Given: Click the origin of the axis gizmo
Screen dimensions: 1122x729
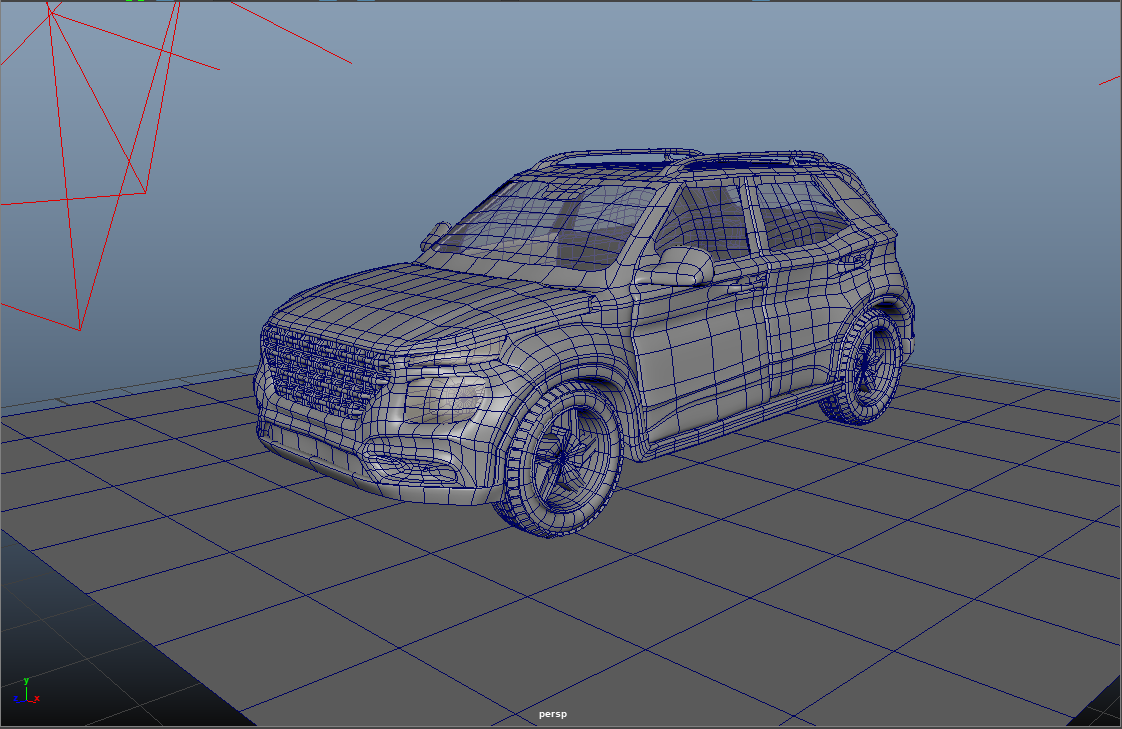Looking at the screenshot, I should click(x=26, y=700).
